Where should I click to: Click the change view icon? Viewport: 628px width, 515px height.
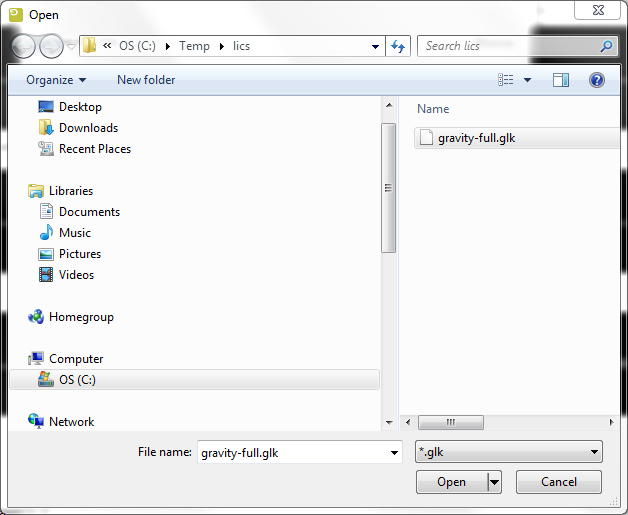coord(506,80)
